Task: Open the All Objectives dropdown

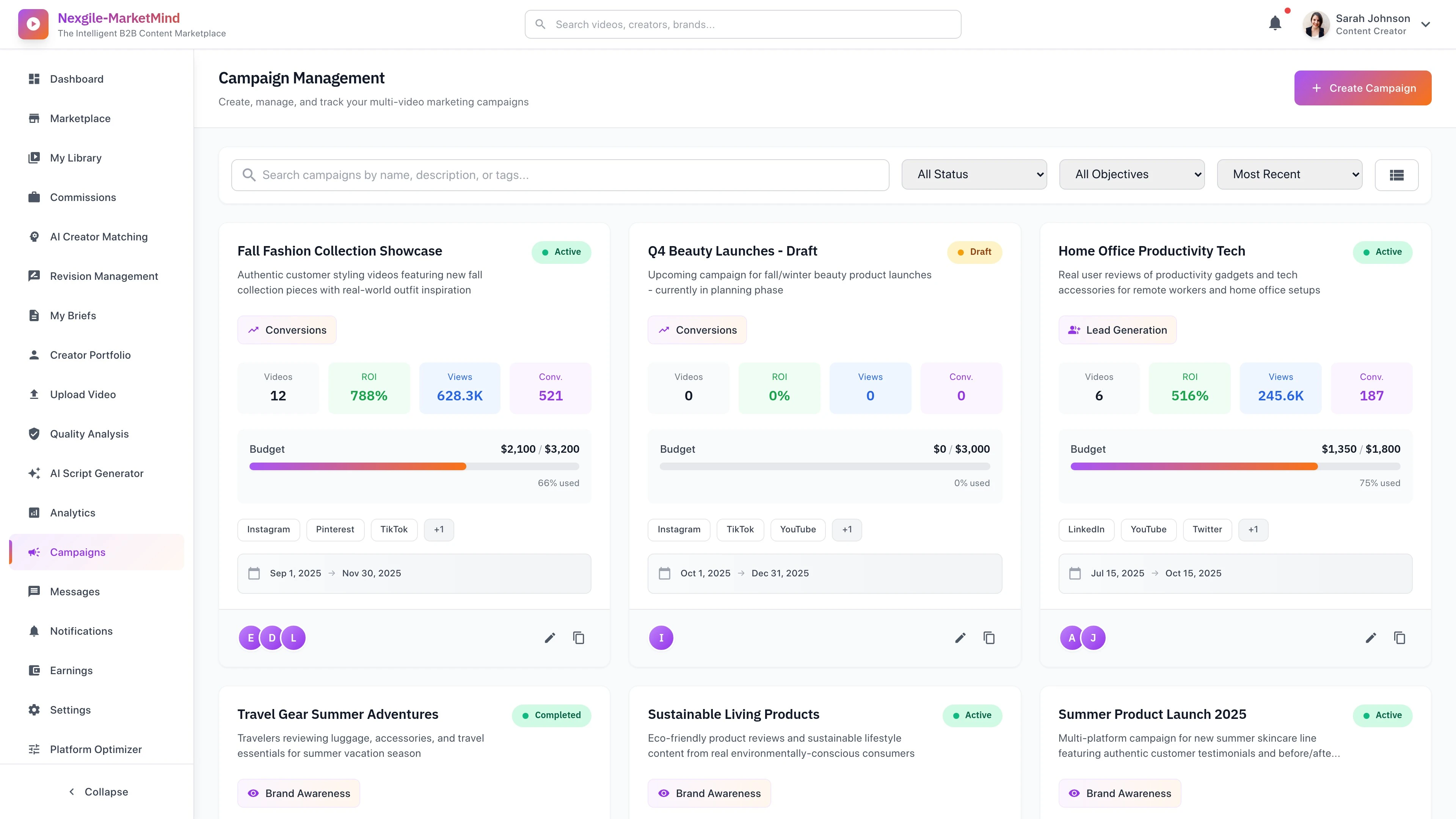Action: pyautogui.click(x=1131, y=174)
